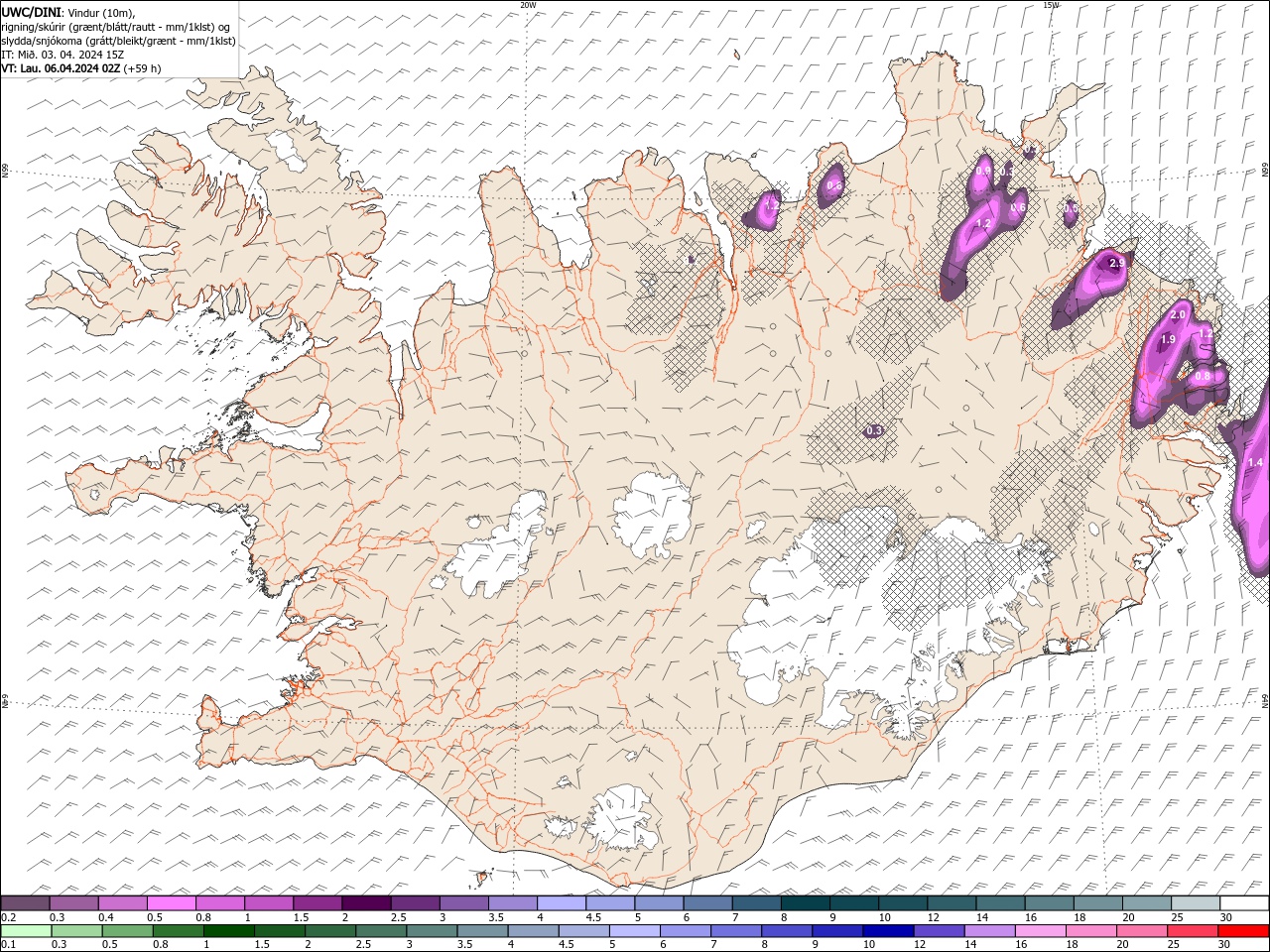Click the initial time 'IT: Mið. 03. 04. 2024 15Z'
Viewport: 1270px width, 952px height.
(x=62, y=55)
